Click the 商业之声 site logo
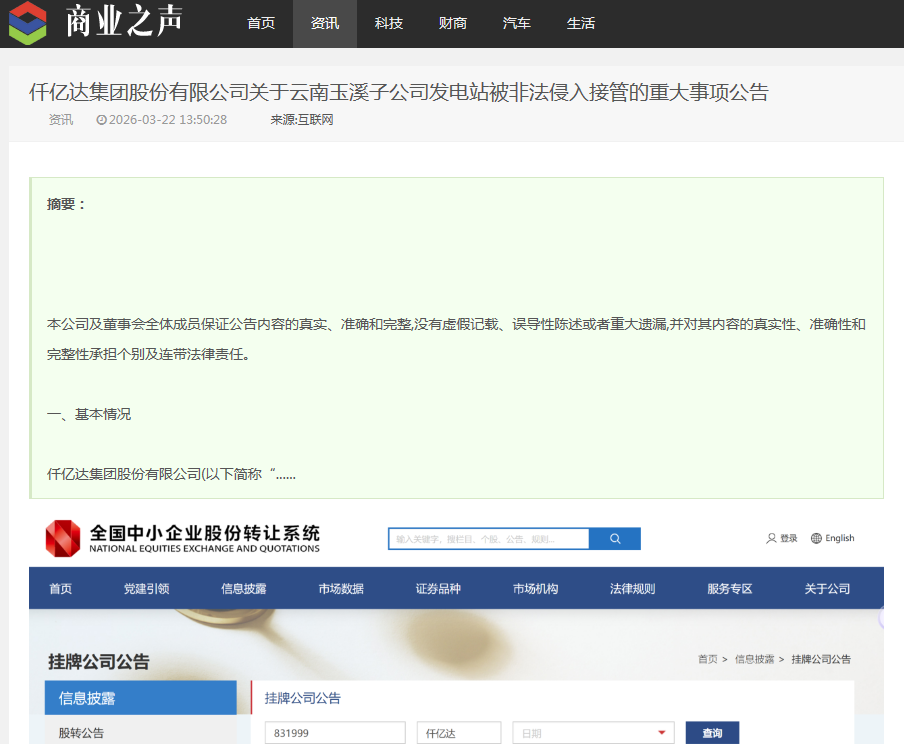Viewport: 904px width, 744px height. [x=96, y=23]
